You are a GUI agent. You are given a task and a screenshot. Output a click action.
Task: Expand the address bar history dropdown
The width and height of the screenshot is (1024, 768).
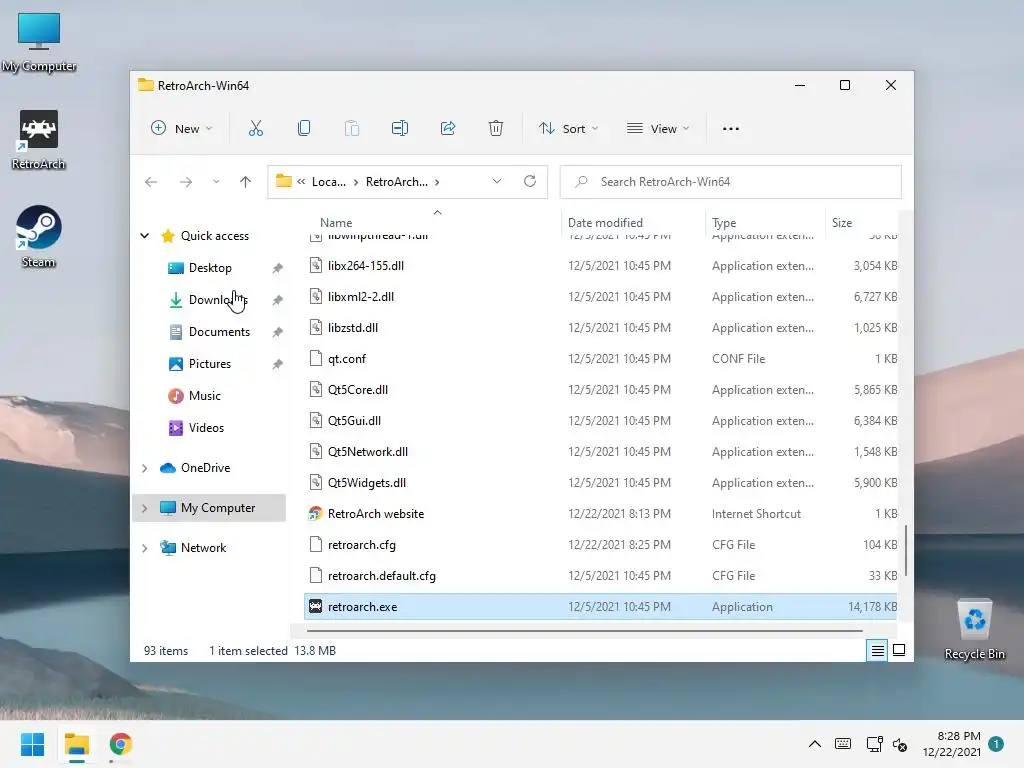[x=497, y=182]
